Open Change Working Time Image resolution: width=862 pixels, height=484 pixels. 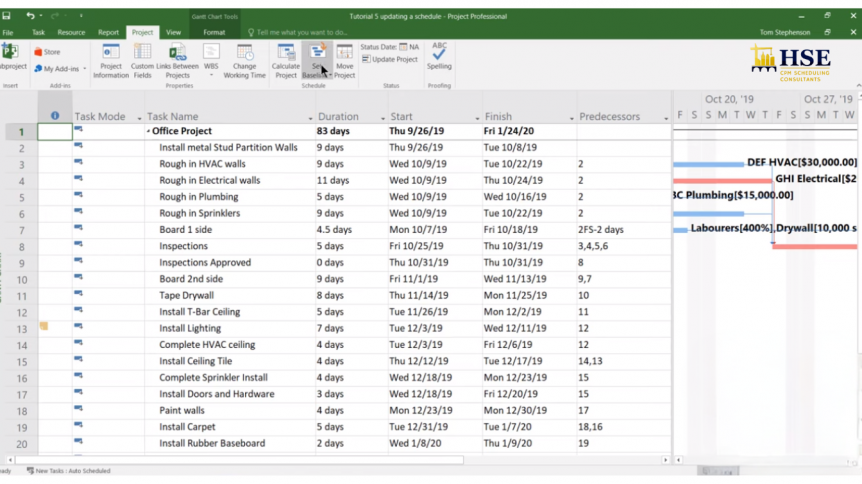[245, 61]
